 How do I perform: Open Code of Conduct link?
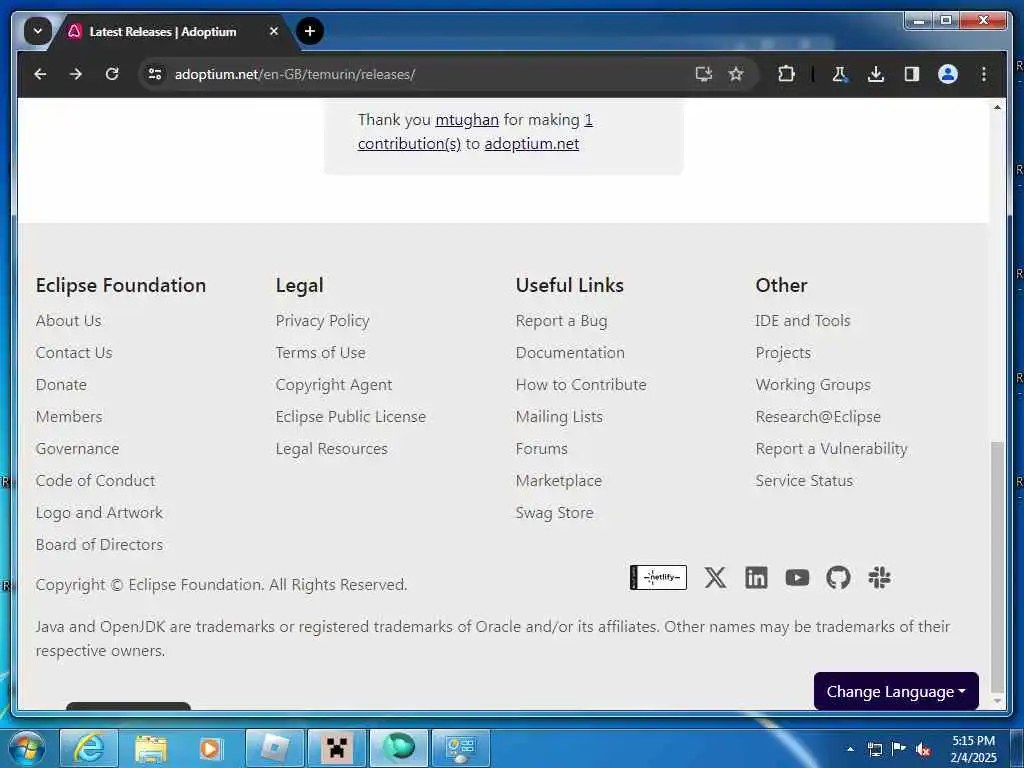(x=95, y=481)
